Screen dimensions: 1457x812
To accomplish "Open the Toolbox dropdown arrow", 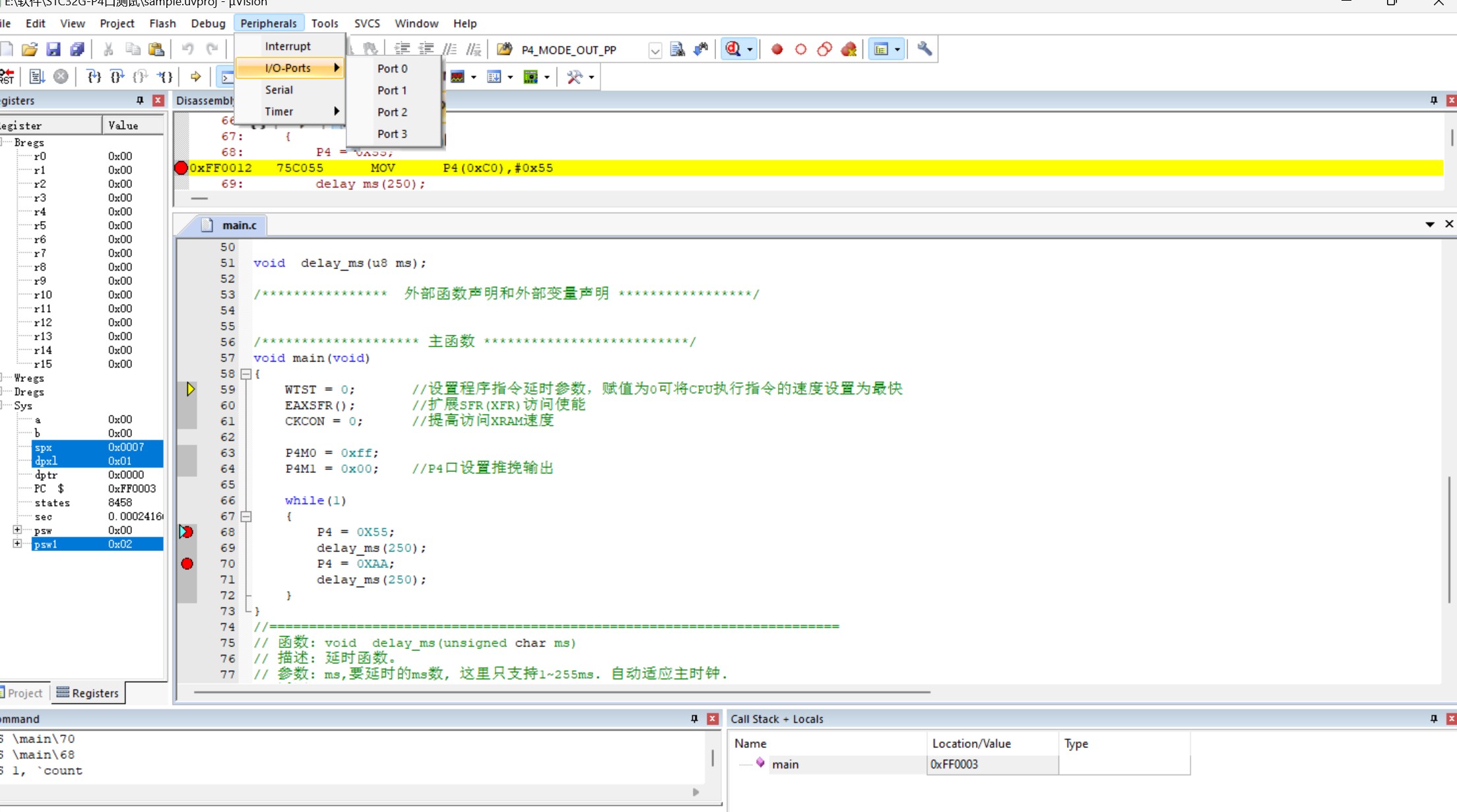I will (591, 78).
